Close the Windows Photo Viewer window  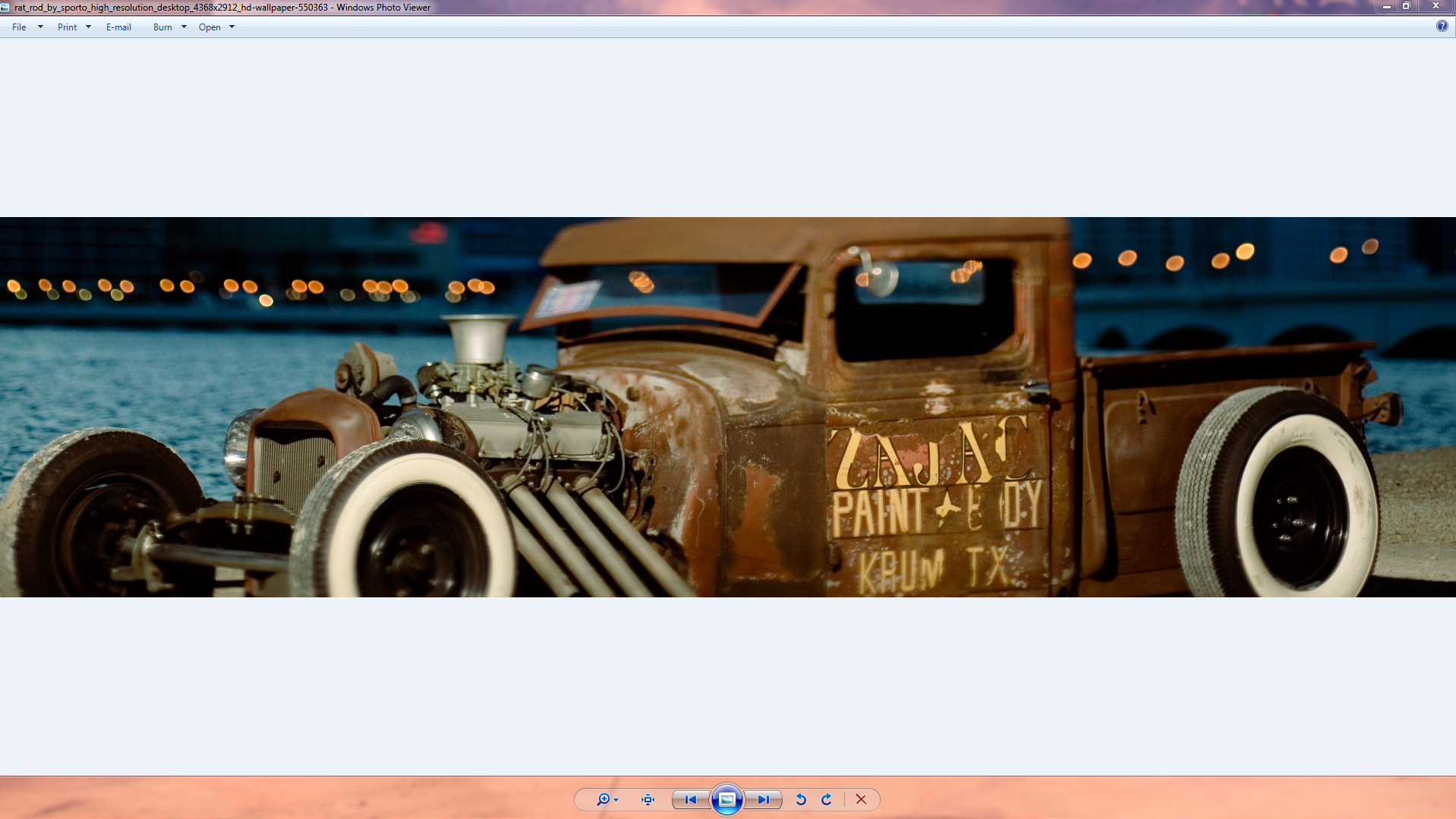(x=1436, y=6)
